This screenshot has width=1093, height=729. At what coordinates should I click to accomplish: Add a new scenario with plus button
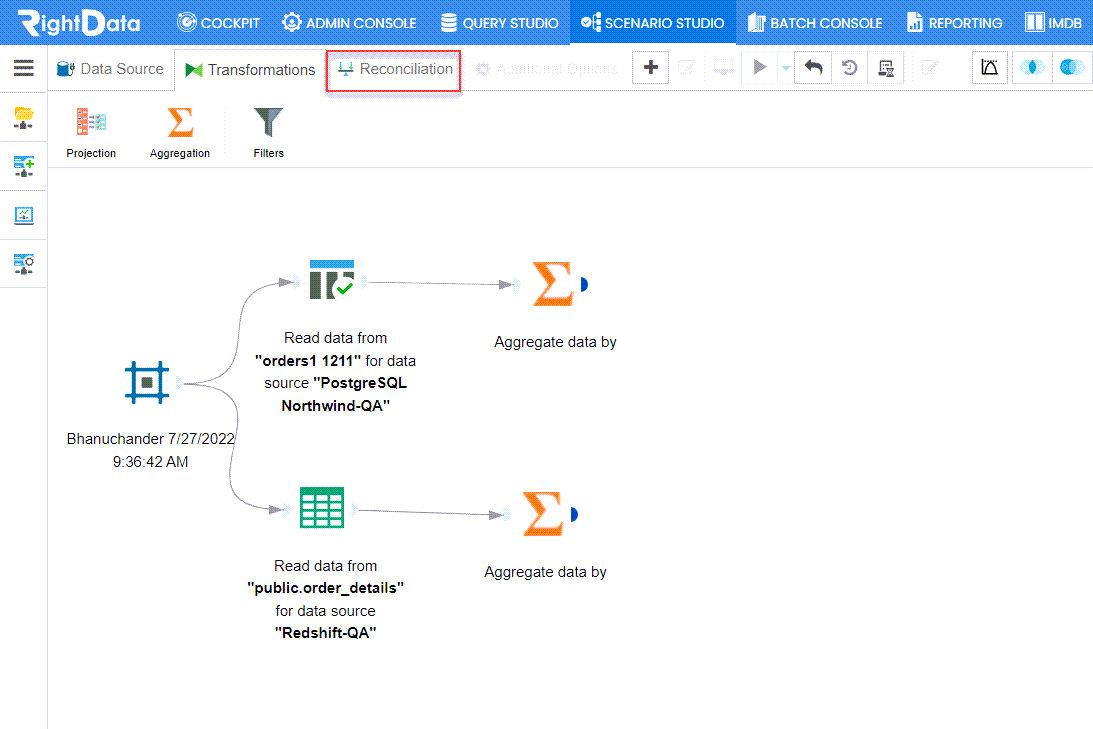[x=650, y=68]
